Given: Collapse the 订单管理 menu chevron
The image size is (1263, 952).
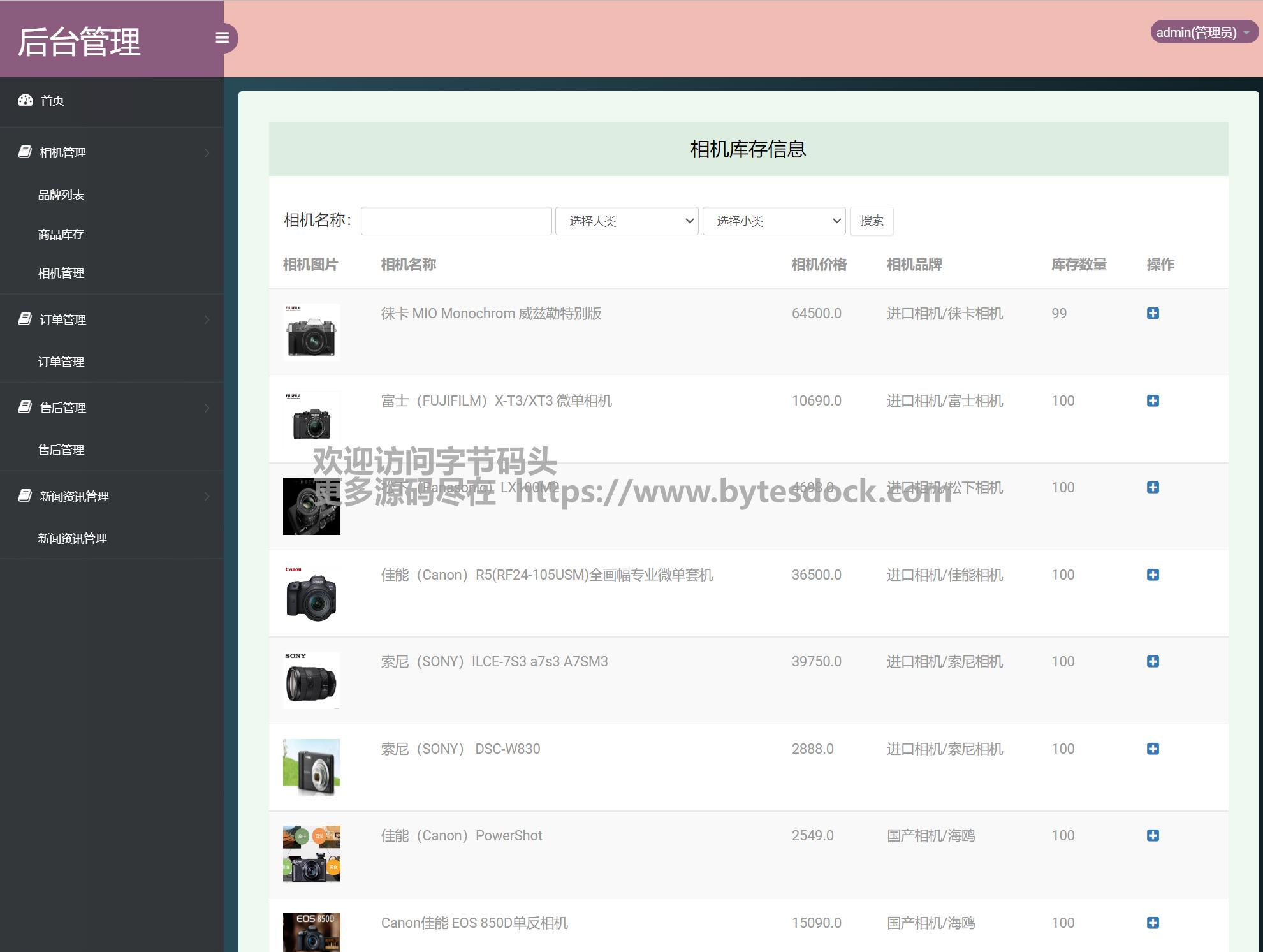Looking at the screenshot, I should tap(207, 319).
